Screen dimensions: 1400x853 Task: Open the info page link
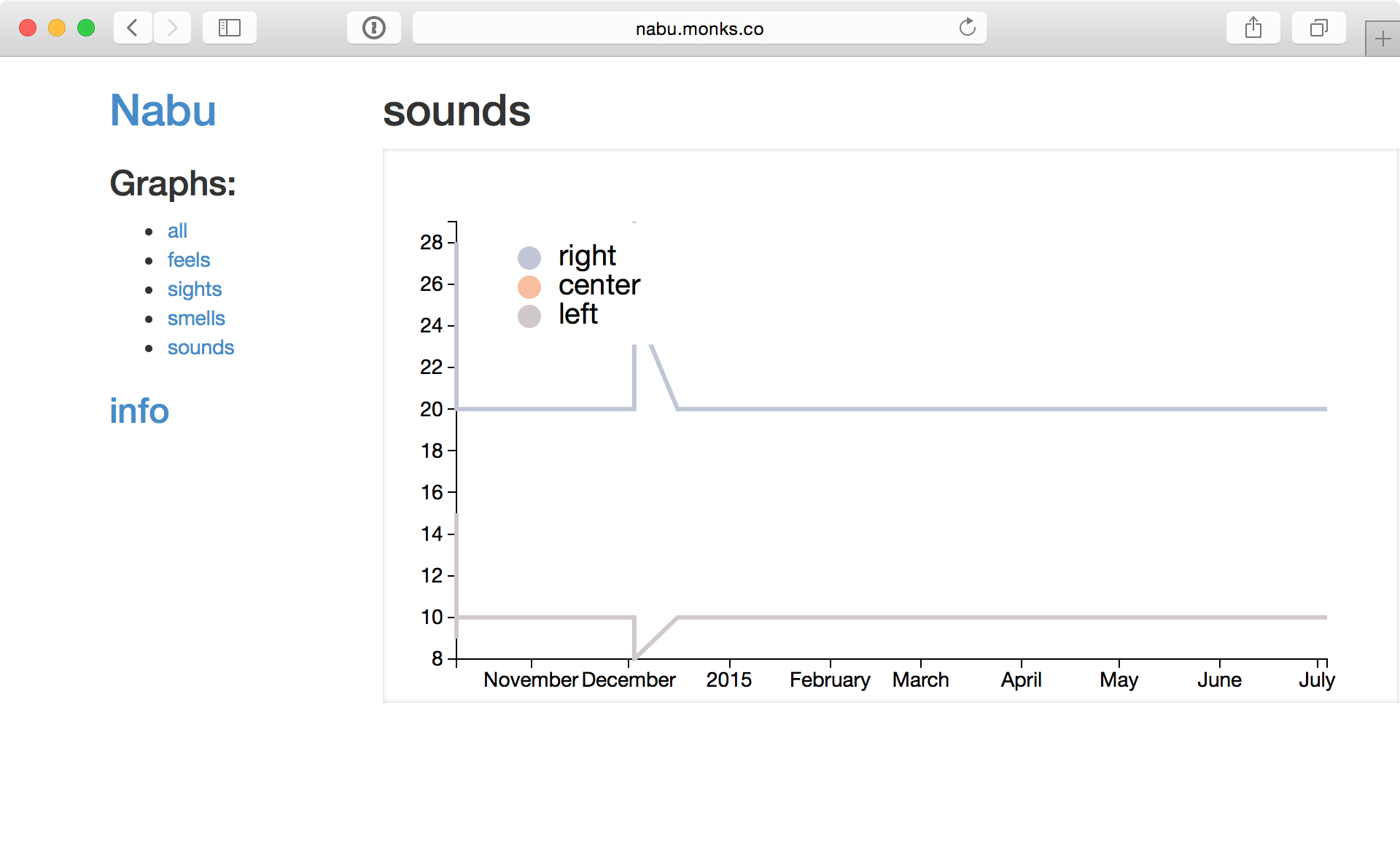click(x=139, y=411)
